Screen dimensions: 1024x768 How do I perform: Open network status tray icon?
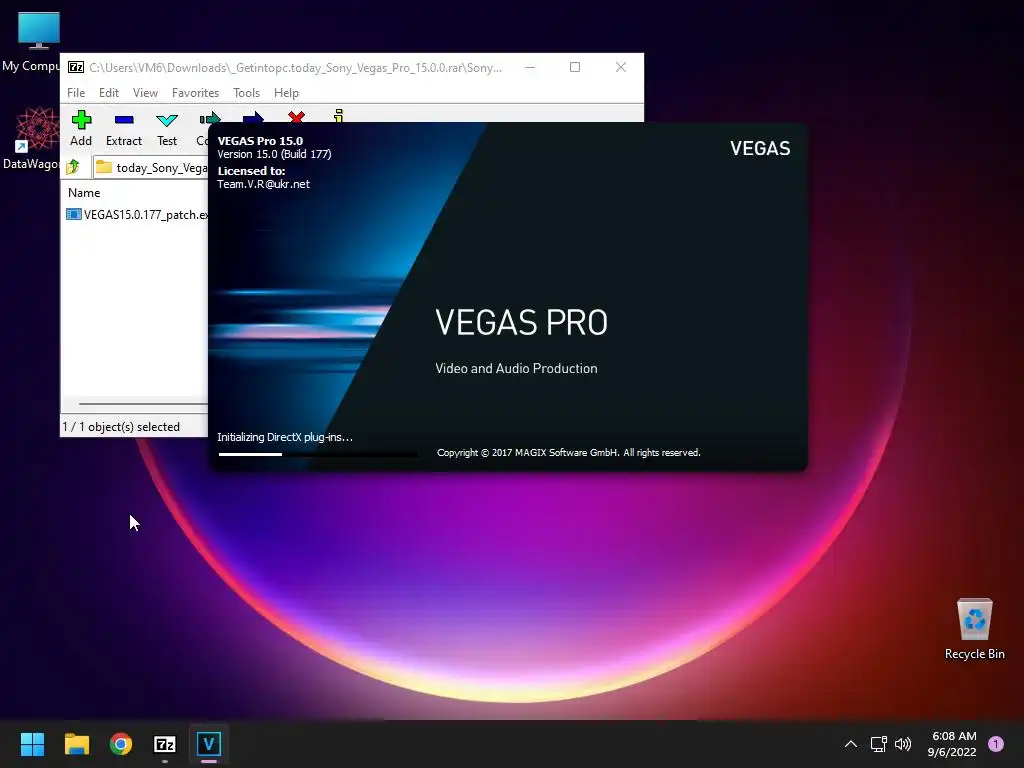(878, 744)
